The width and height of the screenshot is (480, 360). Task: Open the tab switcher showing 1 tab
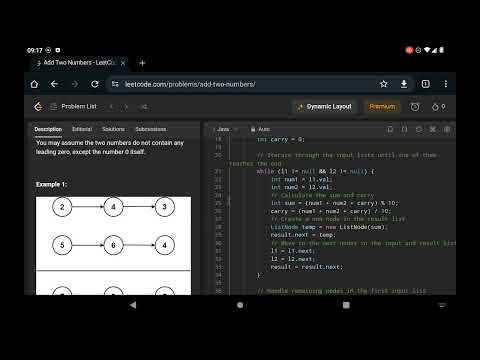point(425,84)
